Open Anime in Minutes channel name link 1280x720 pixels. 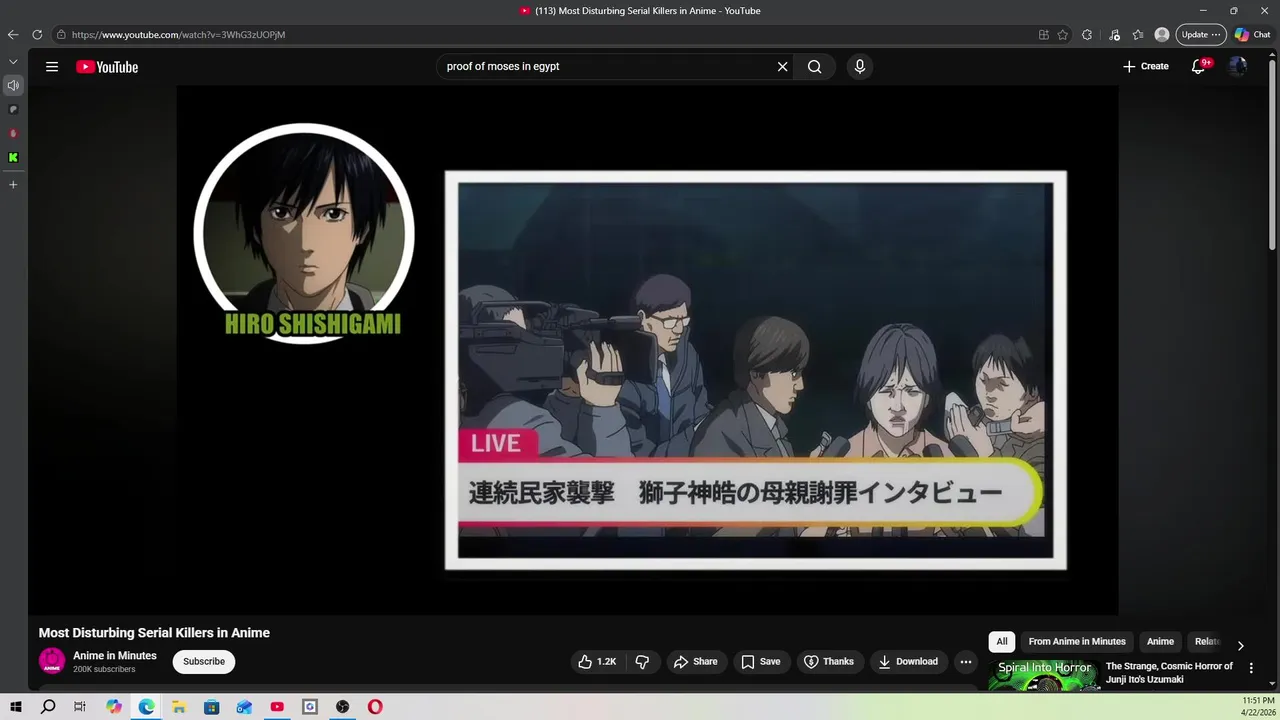[x=115, y=656]
